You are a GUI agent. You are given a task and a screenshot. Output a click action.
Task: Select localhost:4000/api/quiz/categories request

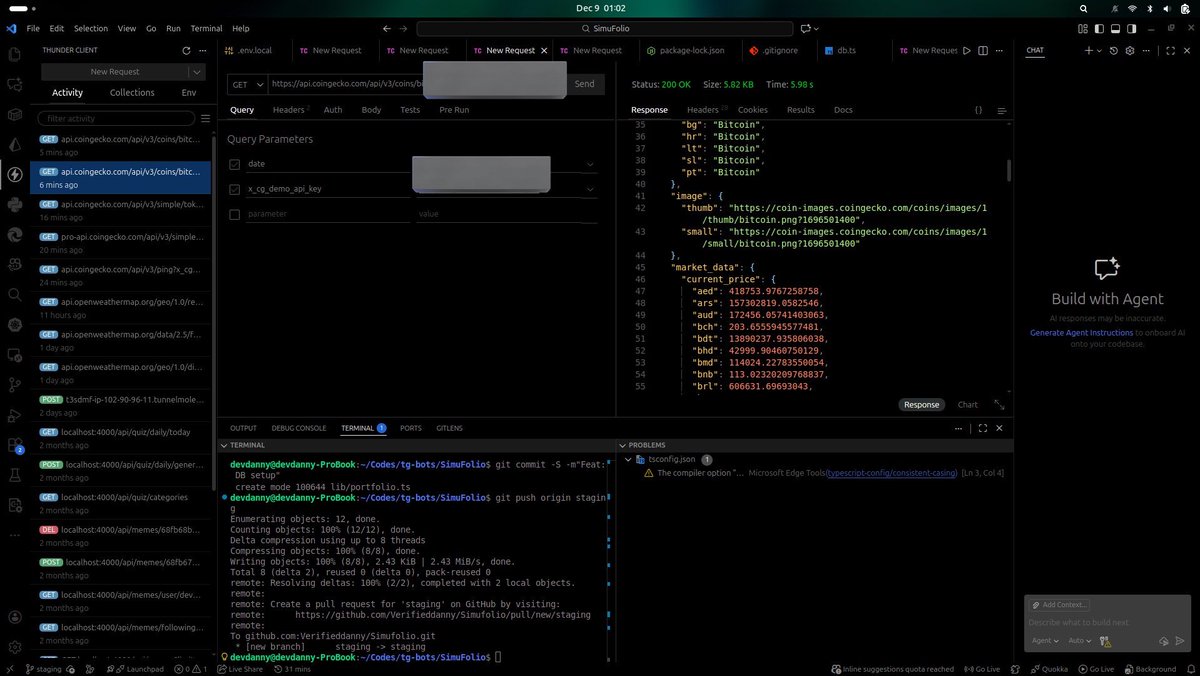(121, 503)
